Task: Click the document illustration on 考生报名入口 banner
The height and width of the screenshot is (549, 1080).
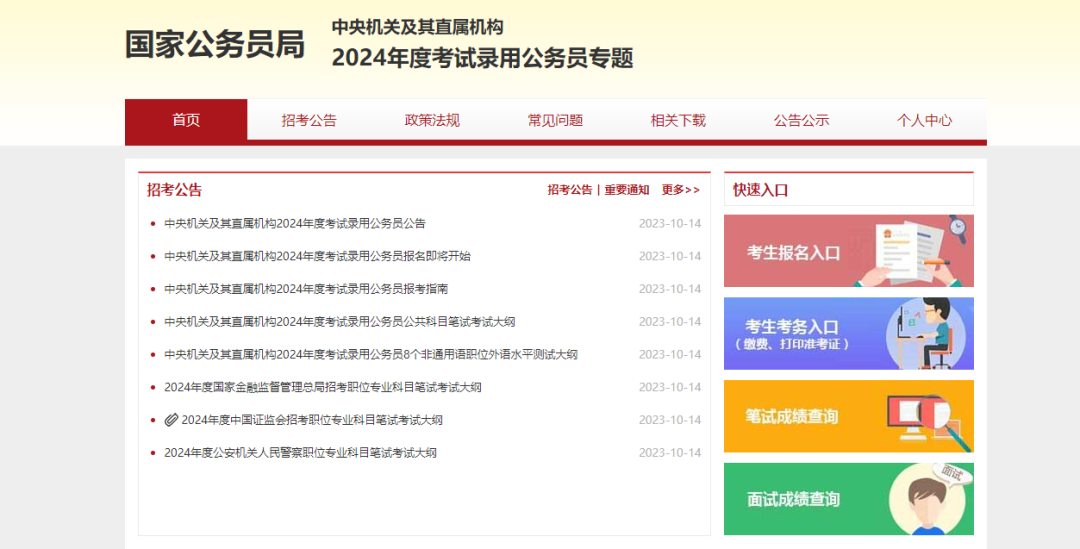Action: (909, 252)
